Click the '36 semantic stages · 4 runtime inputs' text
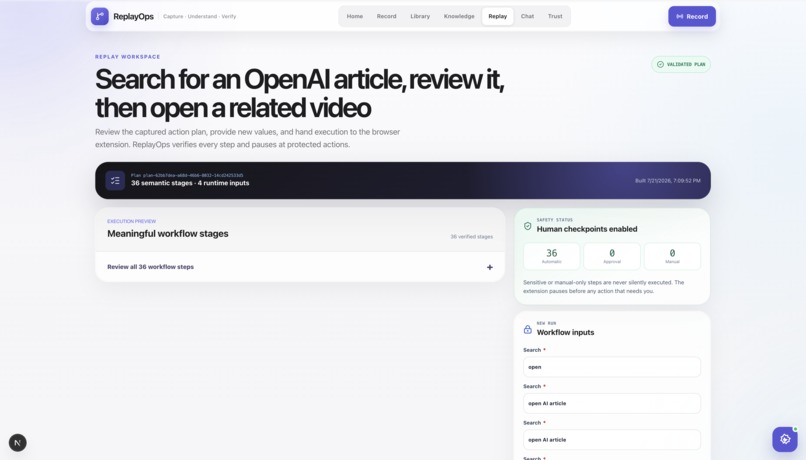The image size is (806, 460). coord(190,183)
